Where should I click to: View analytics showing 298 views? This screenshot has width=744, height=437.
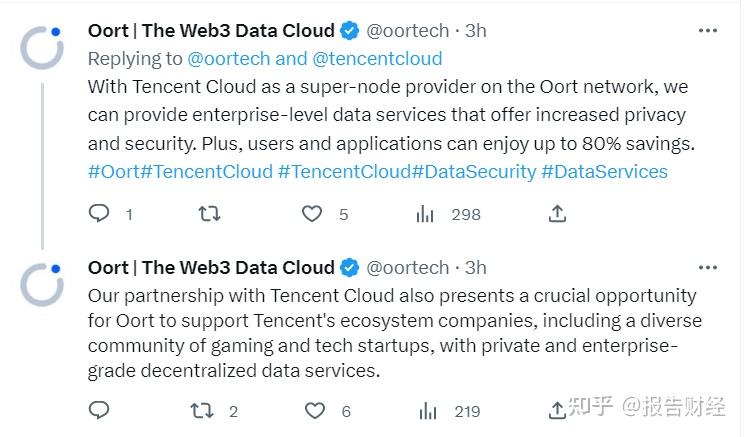[425, 214]
